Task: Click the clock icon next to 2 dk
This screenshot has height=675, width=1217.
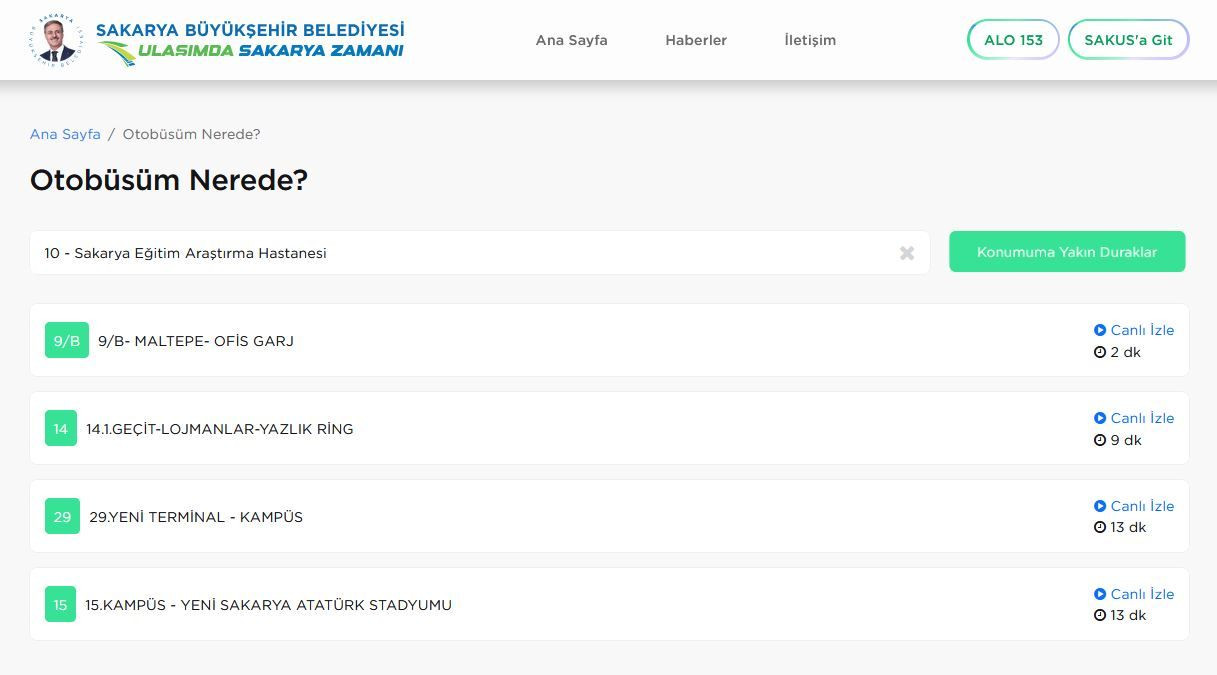Action: 1100,352
